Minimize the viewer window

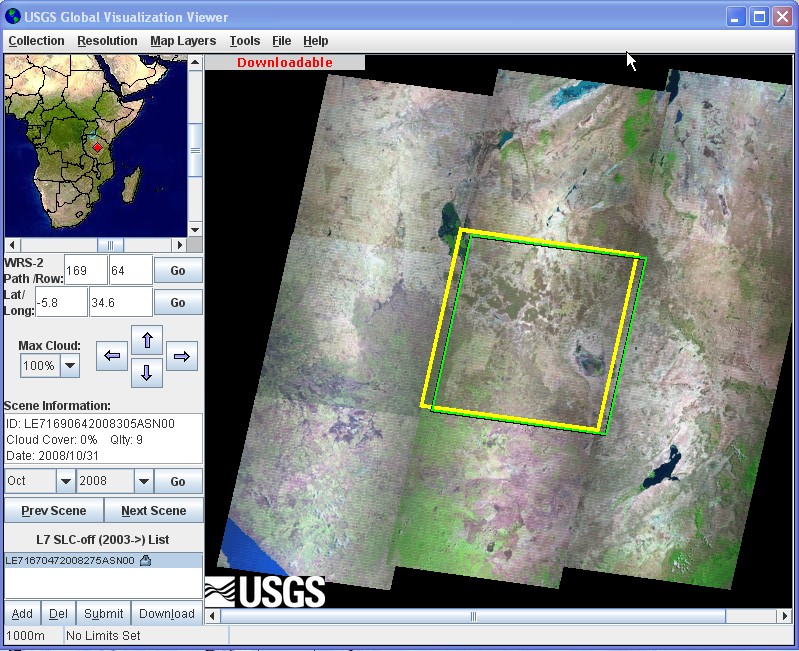(x=735, y=17)
